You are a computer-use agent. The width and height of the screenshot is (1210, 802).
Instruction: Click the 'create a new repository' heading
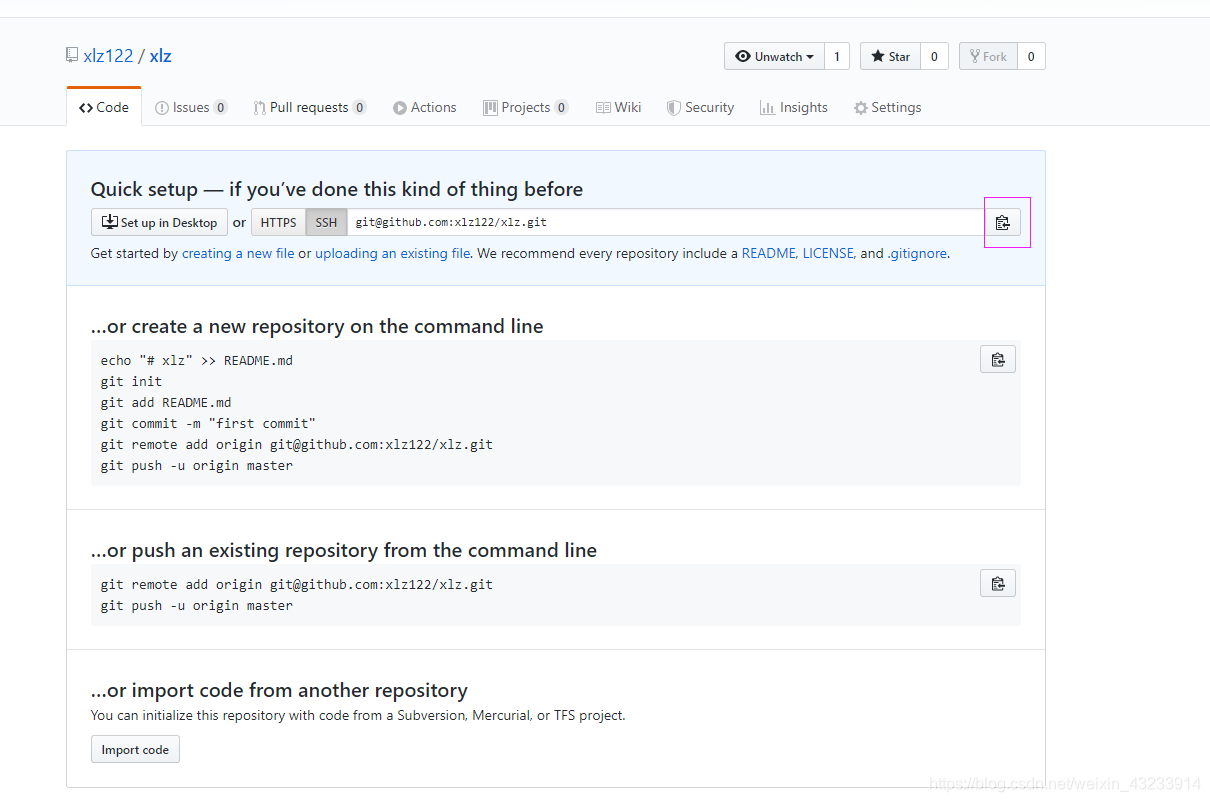pyautogui.click(x=317, y=326)
